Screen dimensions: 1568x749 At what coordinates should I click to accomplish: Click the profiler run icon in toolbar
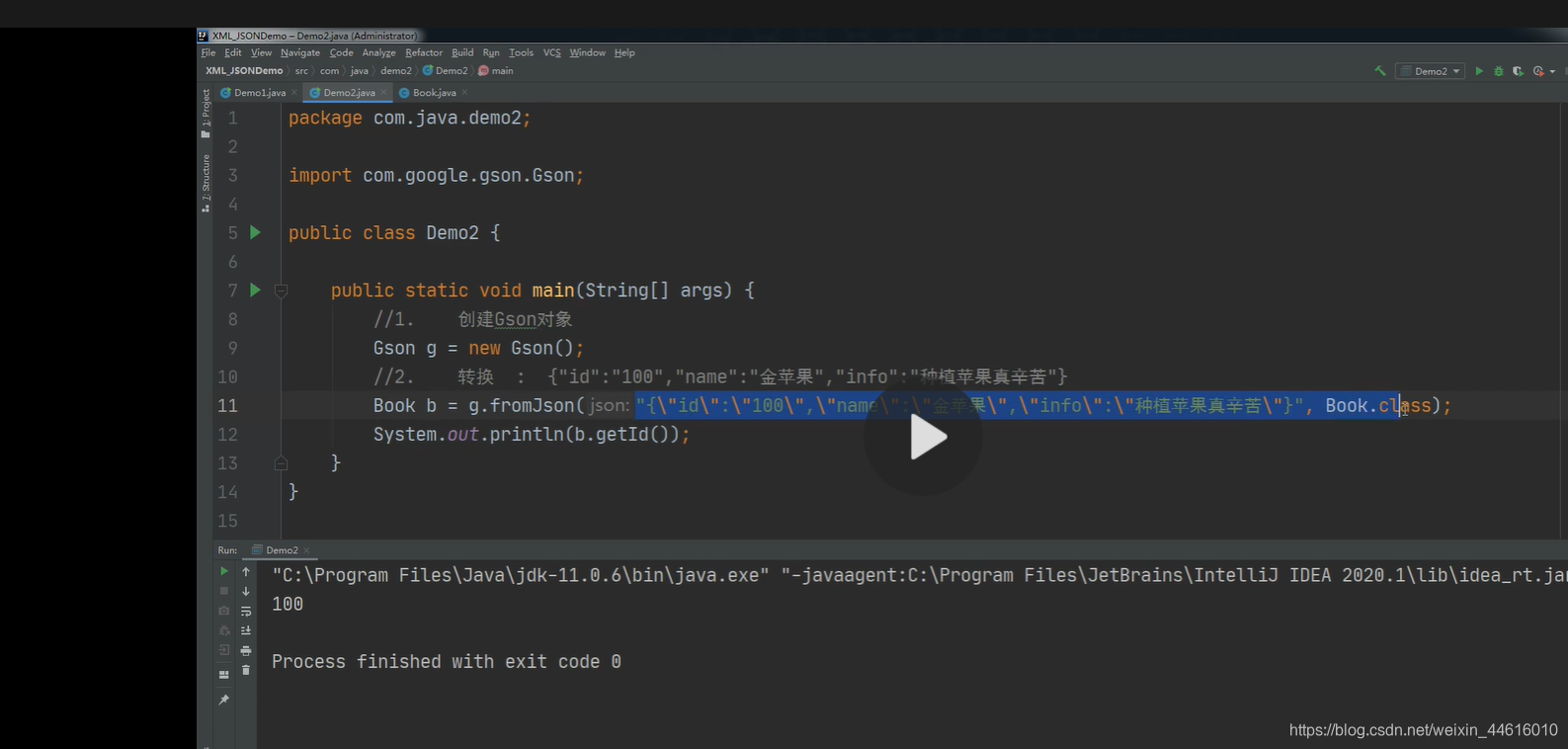(1538, 71)
